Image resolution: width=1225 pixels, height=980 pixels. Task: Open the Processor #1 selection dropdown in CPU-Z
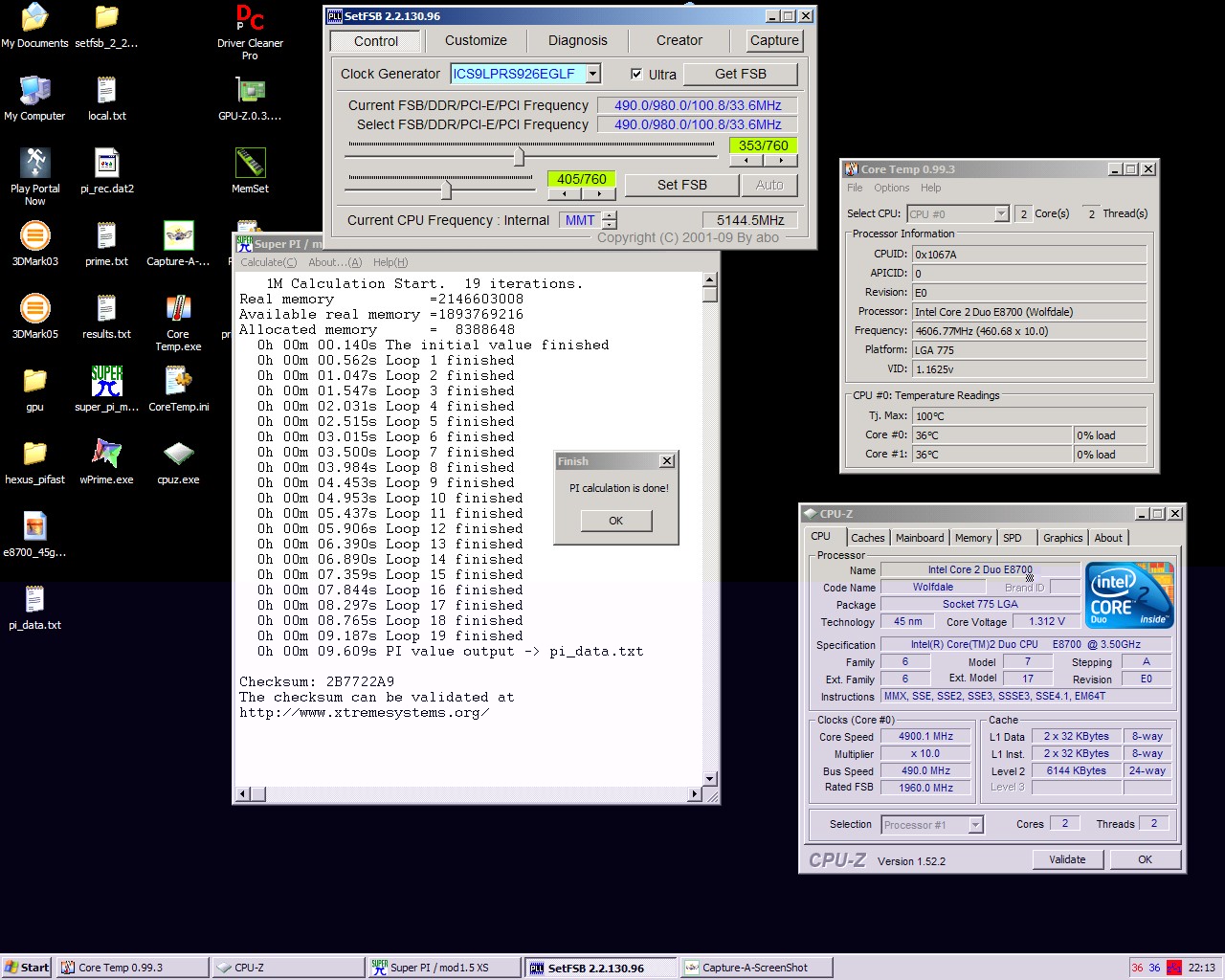pyautogui.click(x=975, y=824)
